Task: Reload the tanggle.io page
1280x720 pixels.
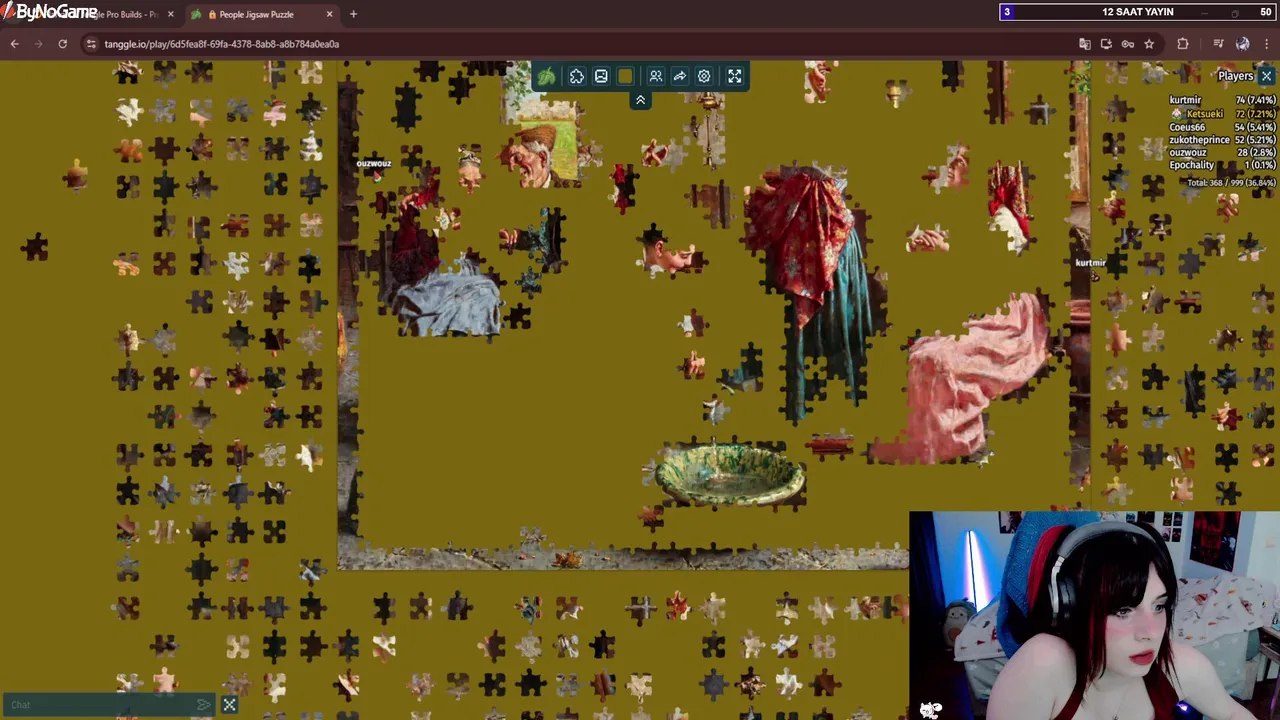Action: (x=62, y=44)
